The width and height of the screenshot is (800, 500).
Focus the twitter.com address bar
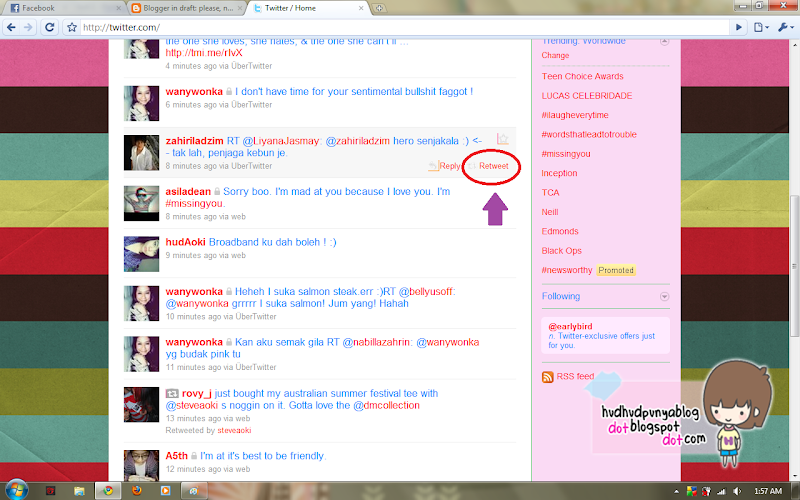403,27
